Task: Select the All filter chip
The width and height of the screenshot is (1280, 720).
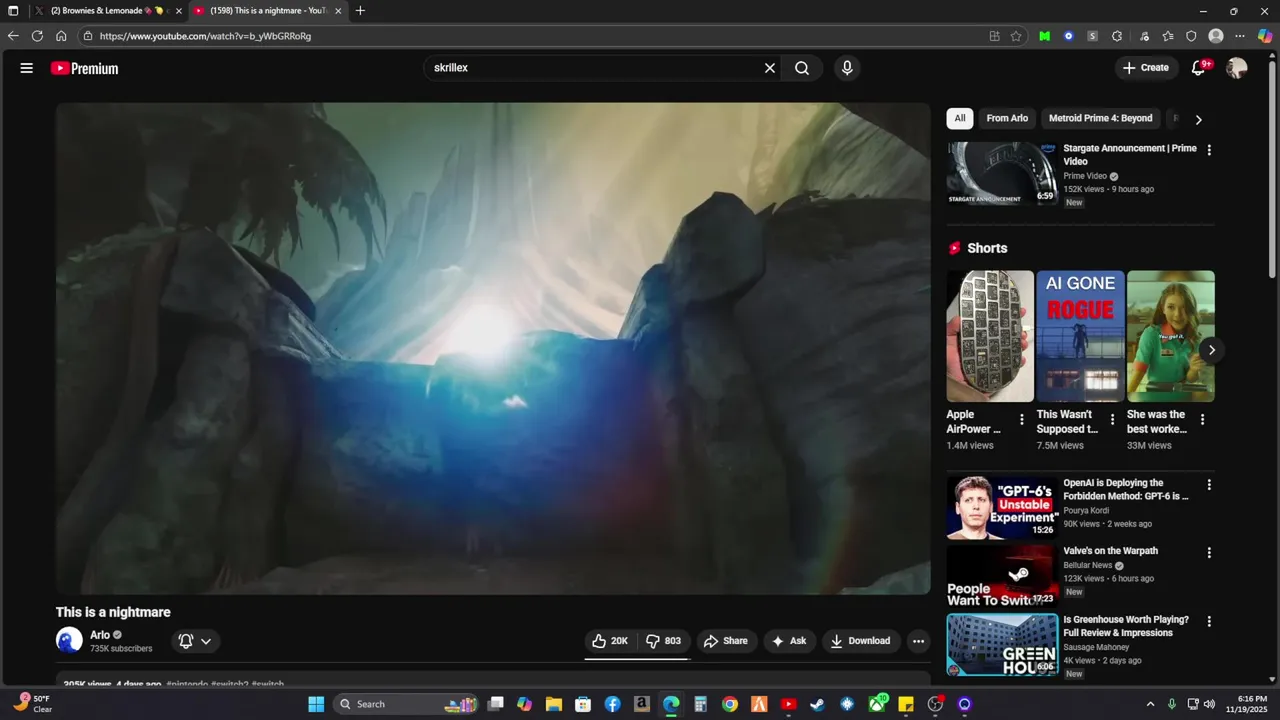Action: (x=960, y=118)
